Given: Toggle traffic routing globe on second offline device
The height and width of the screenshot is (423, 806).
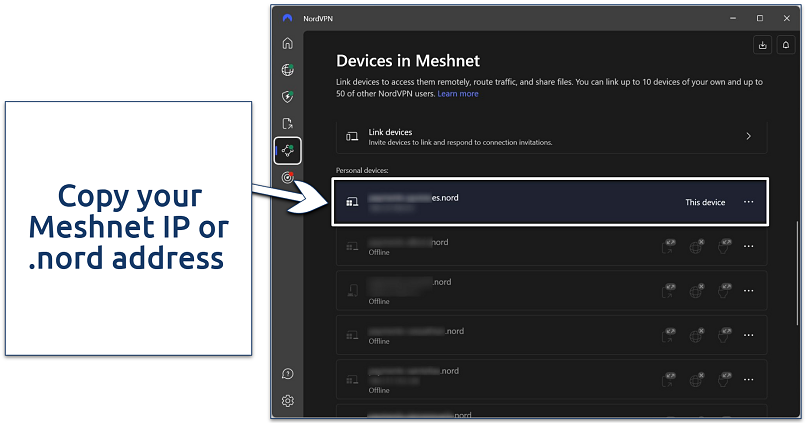Looking at the screenshot, I should coord(697,290).
